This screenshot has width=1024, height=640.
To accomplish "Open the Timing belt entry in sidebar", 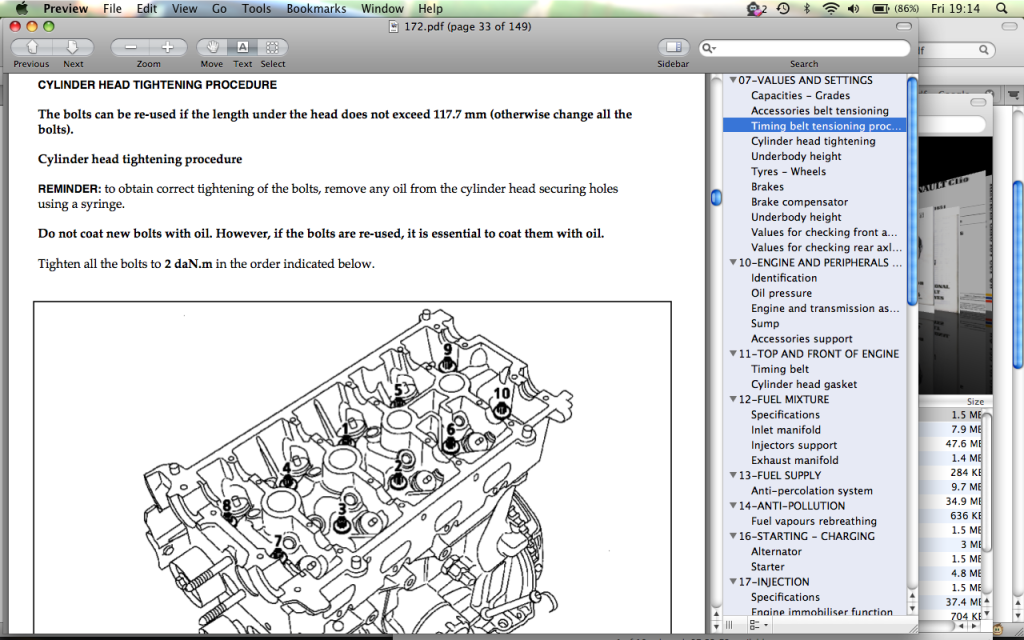I will [x=780, y=369].
